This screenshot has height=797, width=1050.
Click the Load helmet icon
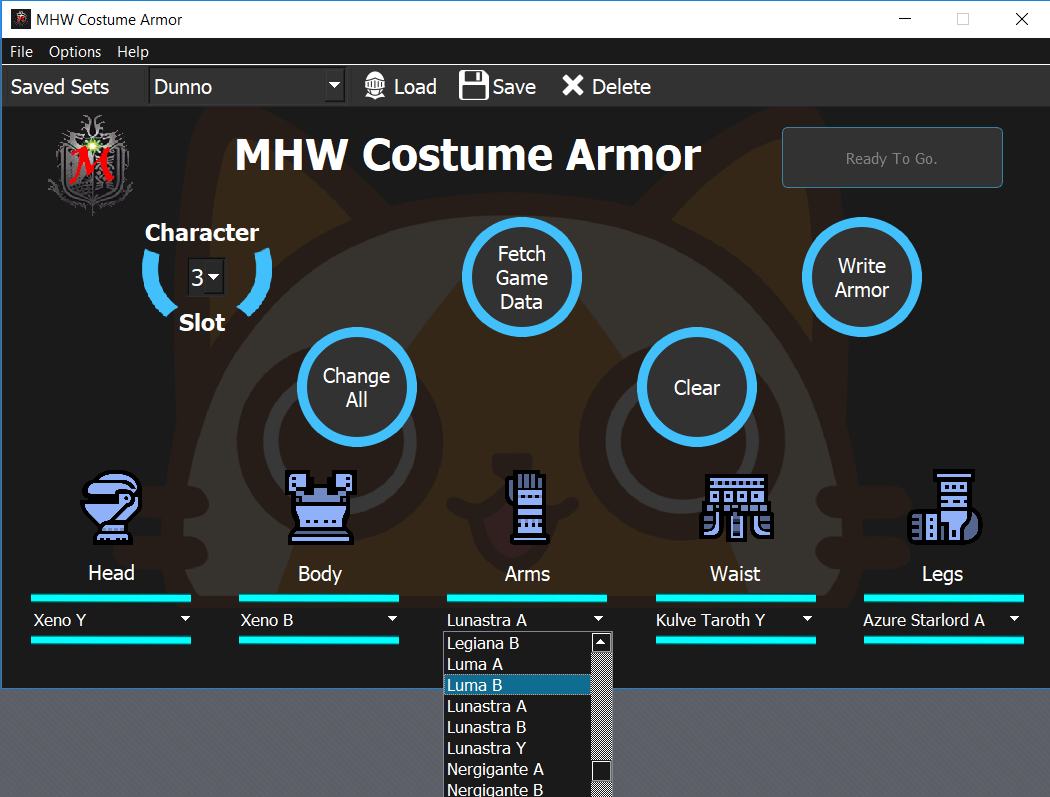(375, 86)
